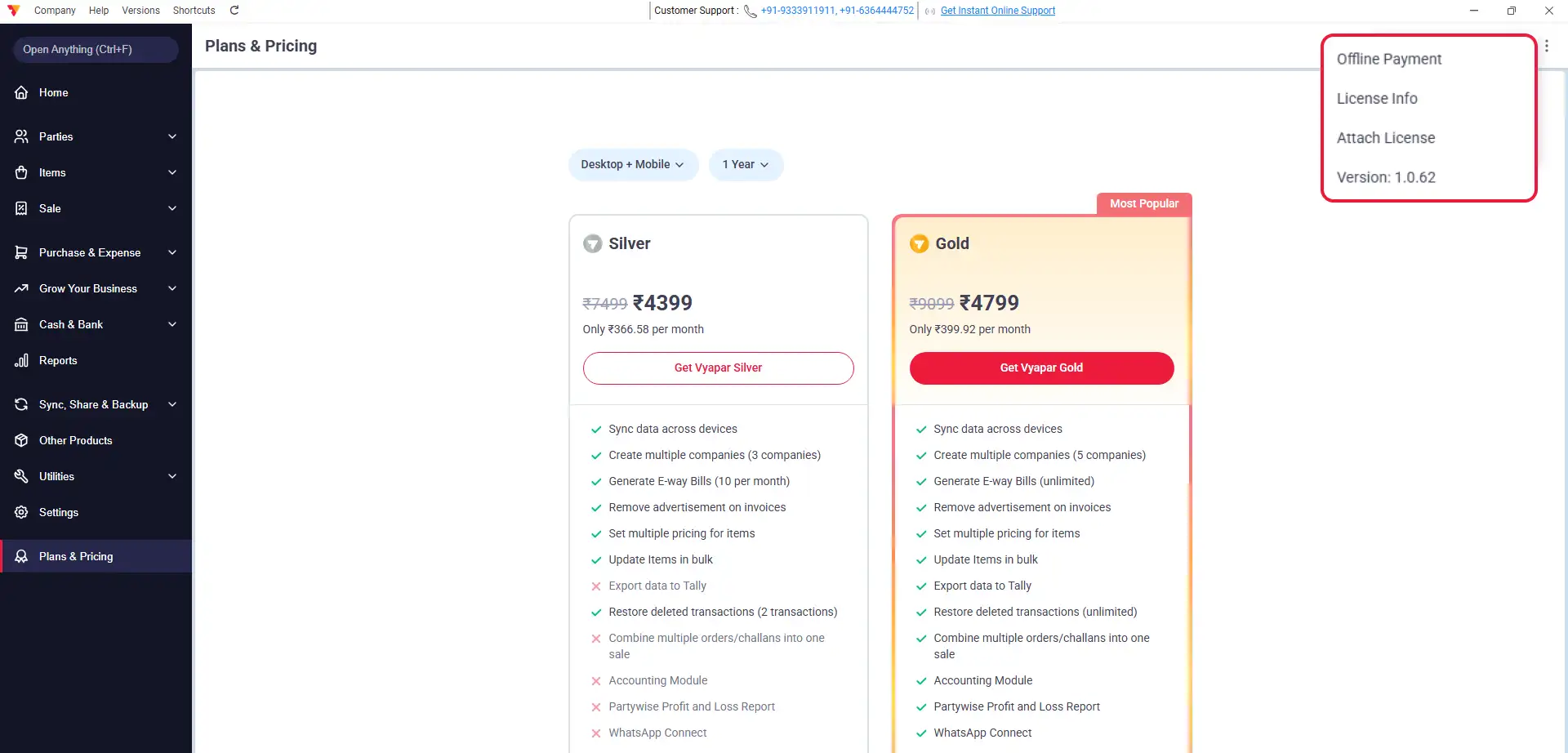The height and width of the screenshot is (753, 1568).
Task: Click the refresh icon next to Shortcuts
Action: (x=234, y=11)
